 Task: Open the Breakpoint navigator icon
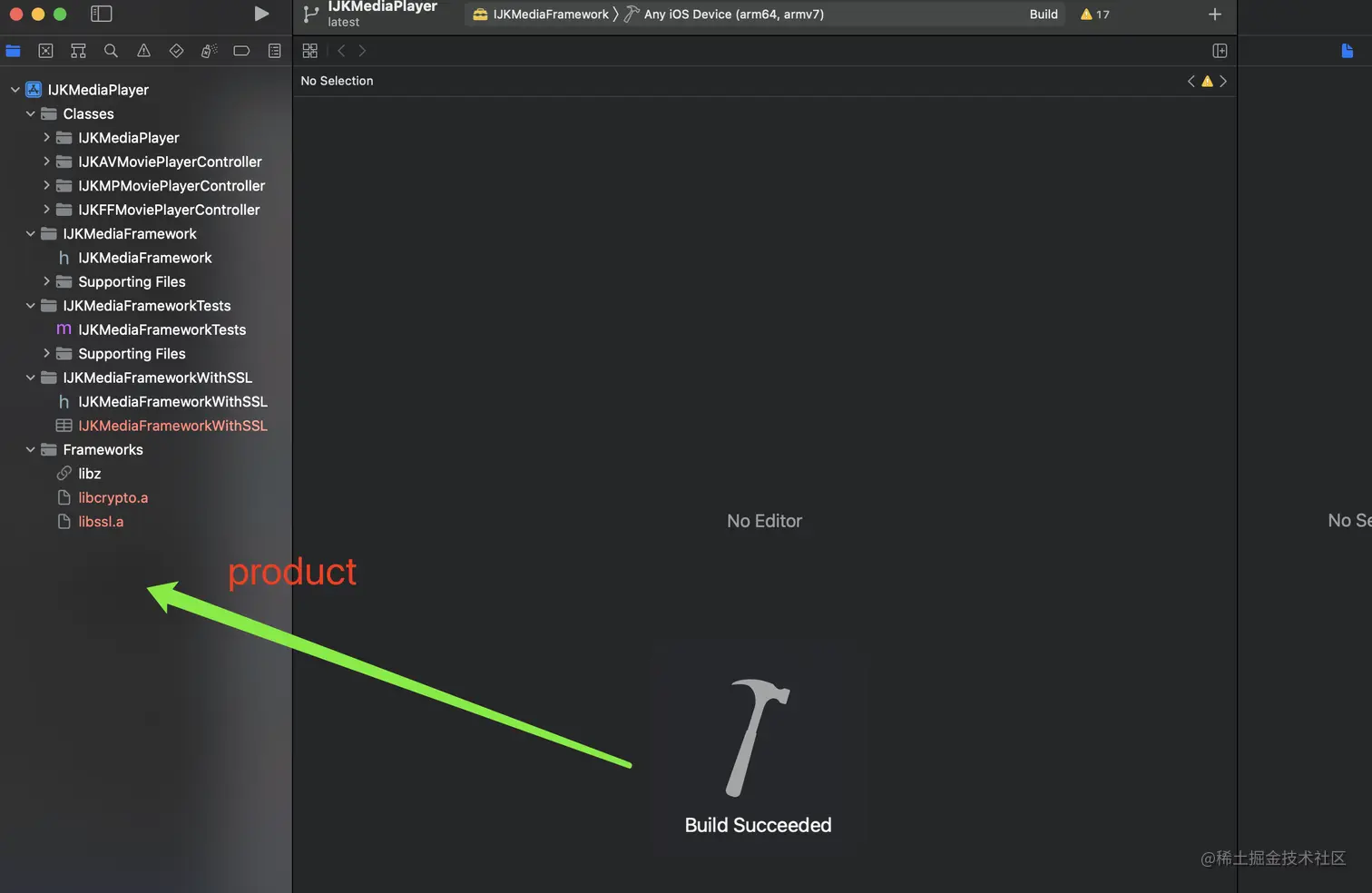(x=241, y=51)
